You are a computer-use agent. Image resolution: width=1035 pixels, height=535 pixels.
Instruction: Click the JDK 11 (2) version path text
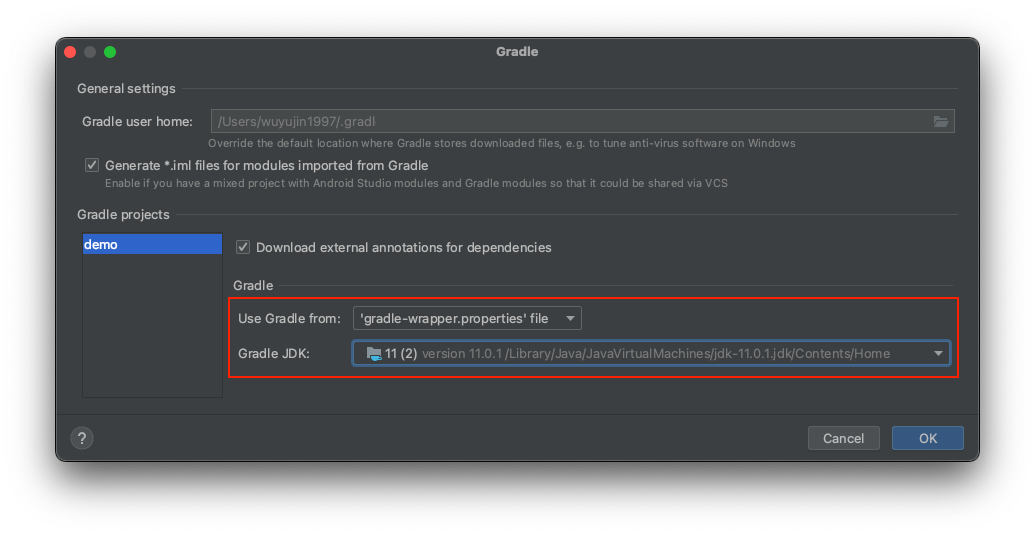pyautogui.click(x=656, y=354)
